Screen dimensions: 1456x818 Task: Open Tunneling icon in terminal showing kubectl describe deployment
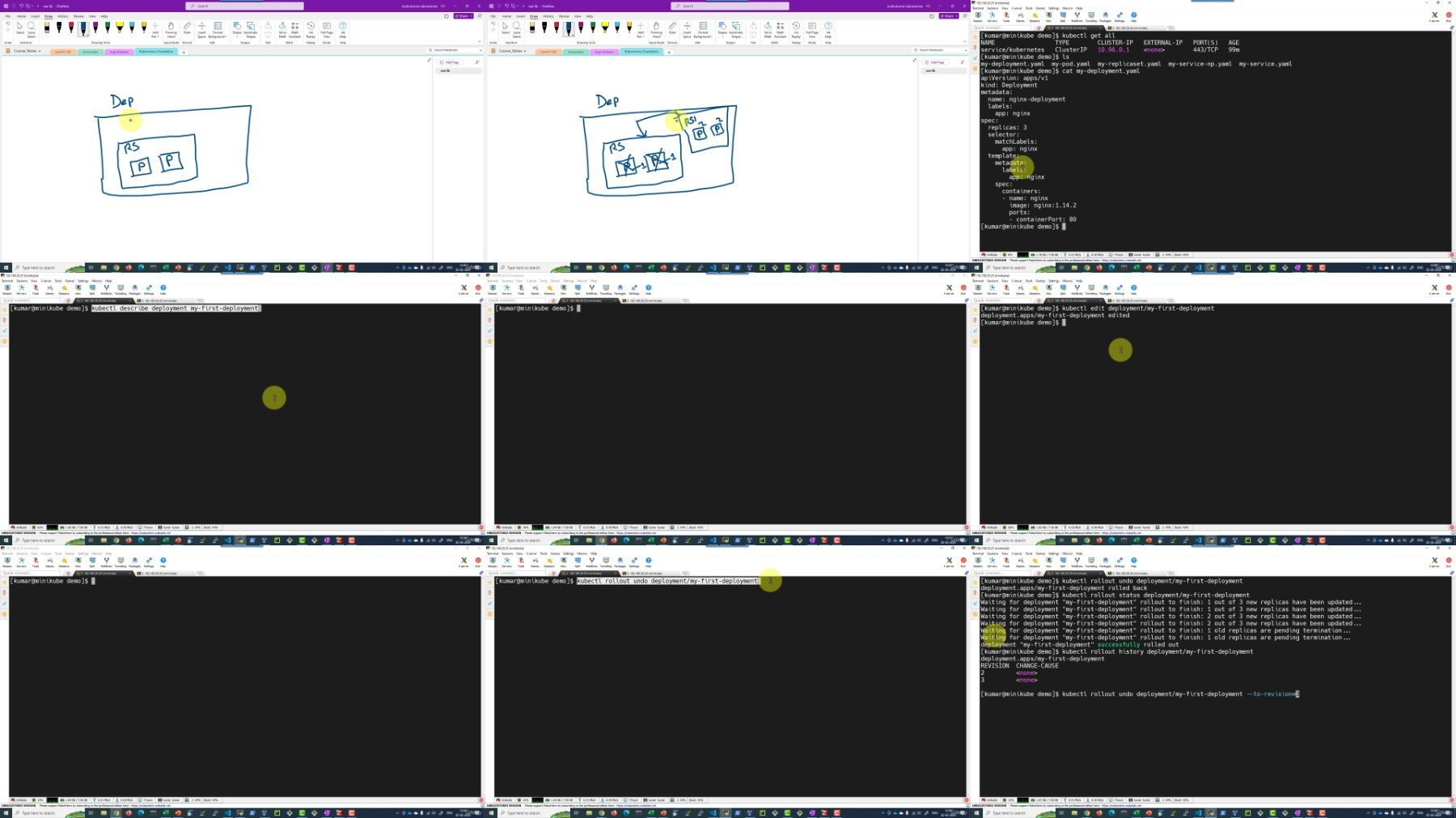(x=121, y=289)
